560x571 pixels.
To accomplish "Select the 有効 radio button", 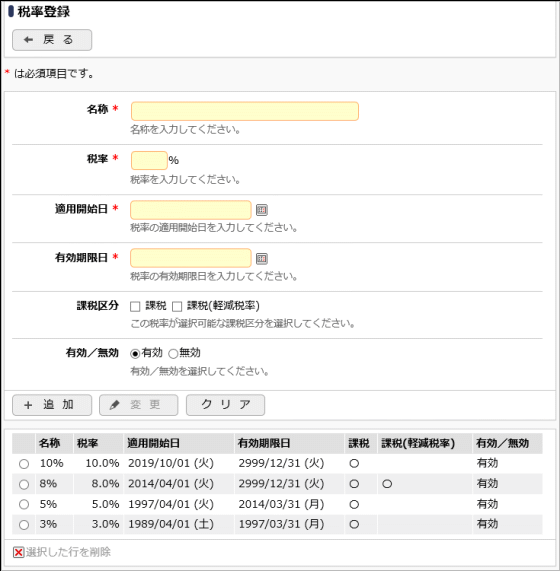I will 135,353.
